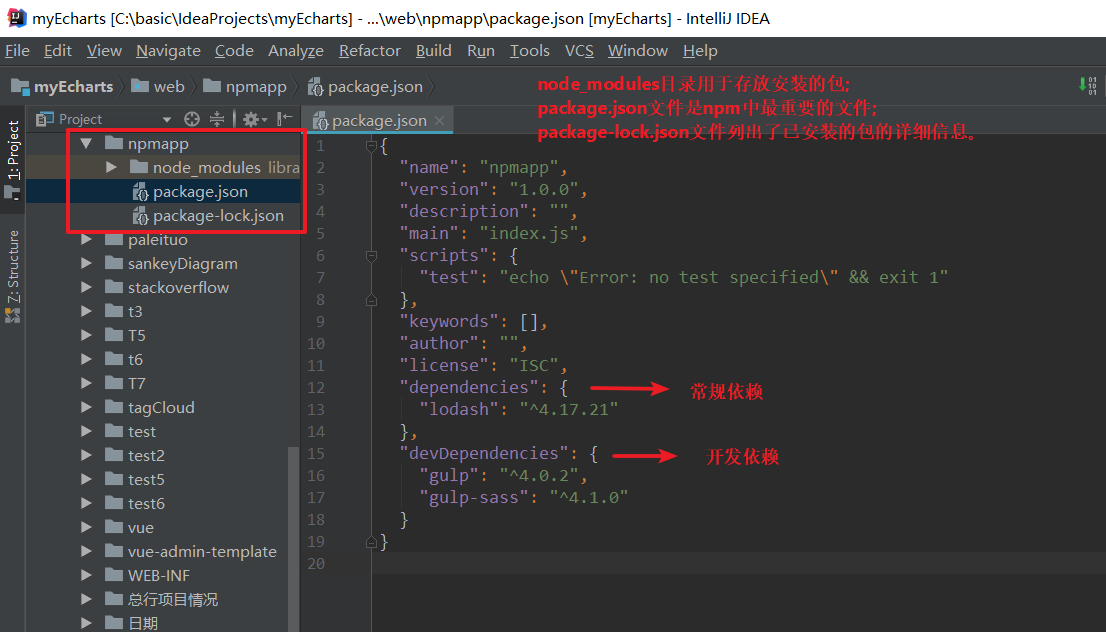Click the IntelliJ IDEA title bar icon
This screenshot has width=1106, height=632.
[16, 18]
